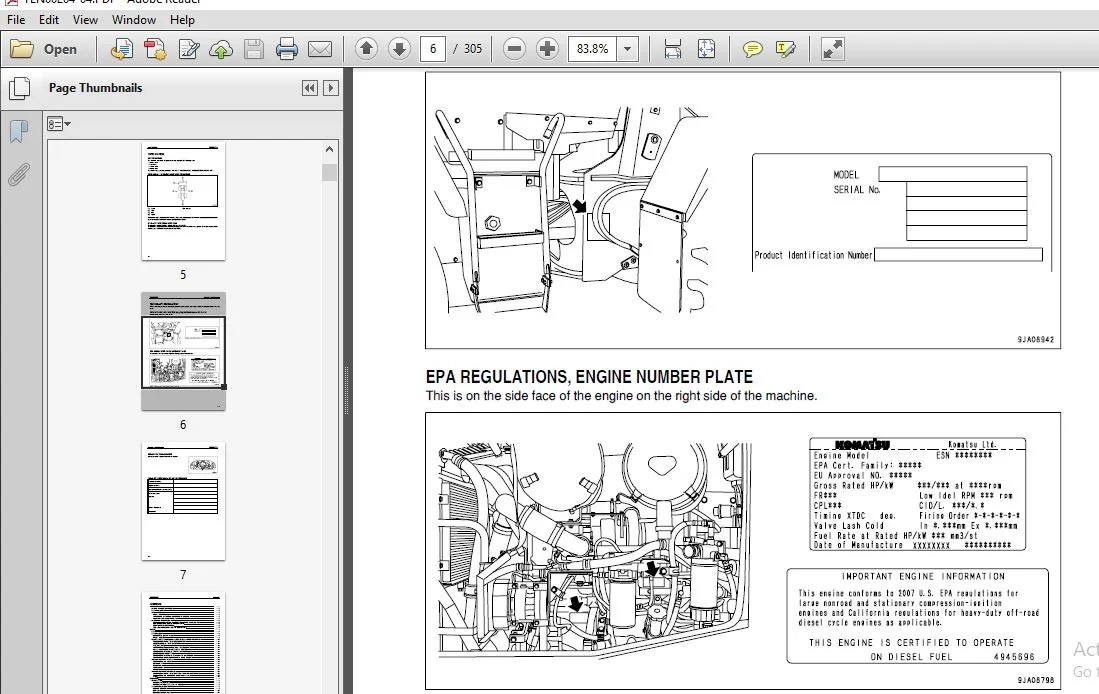Zoom in with plus button
This screenshot has width=1099, height=694.
click(547, 48)
